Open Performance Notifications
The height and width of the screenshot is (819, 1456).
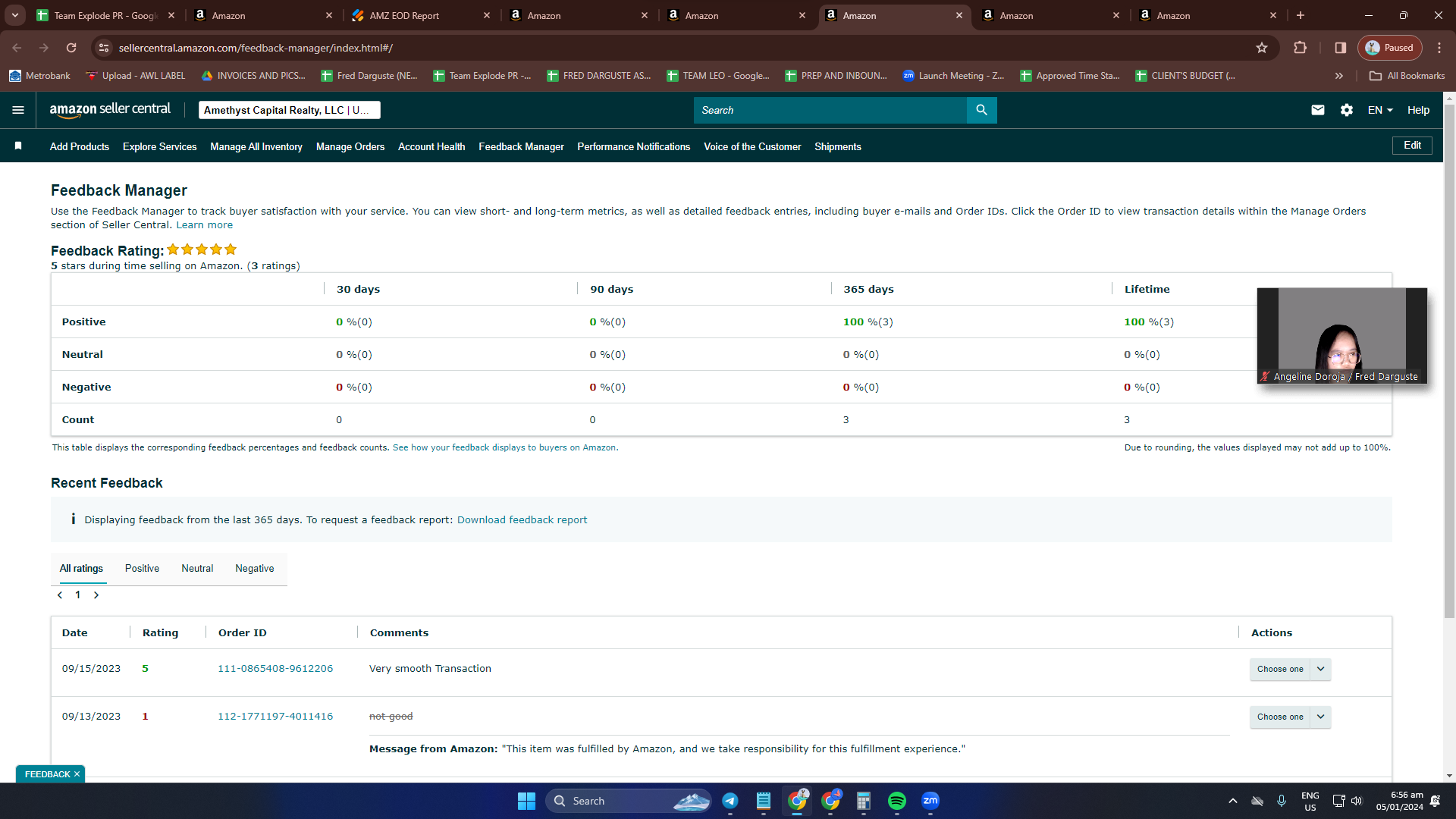[x=634, y=146]
